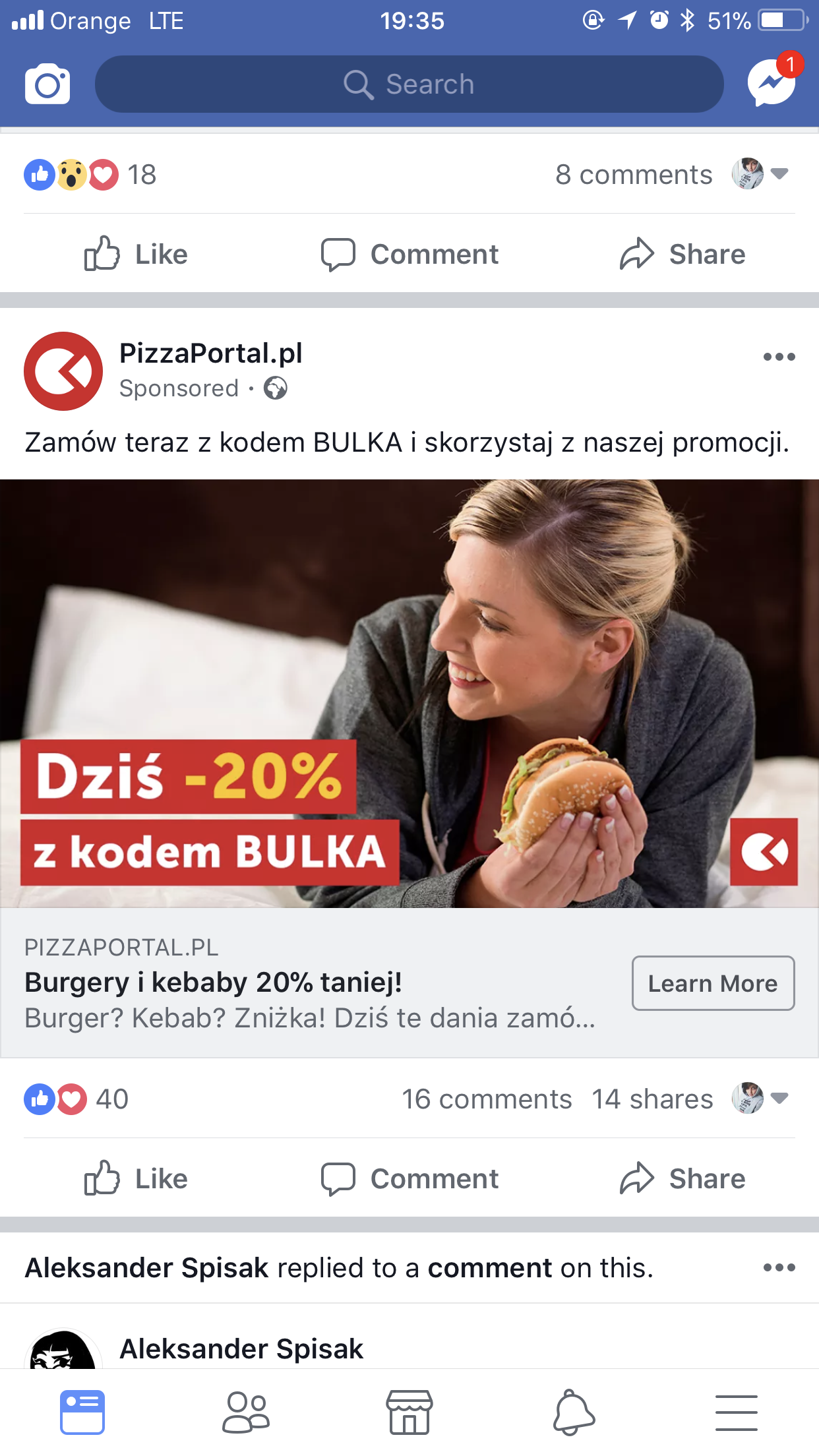Open the PizzaPortal.pl page name link

(x=211, y=353)
